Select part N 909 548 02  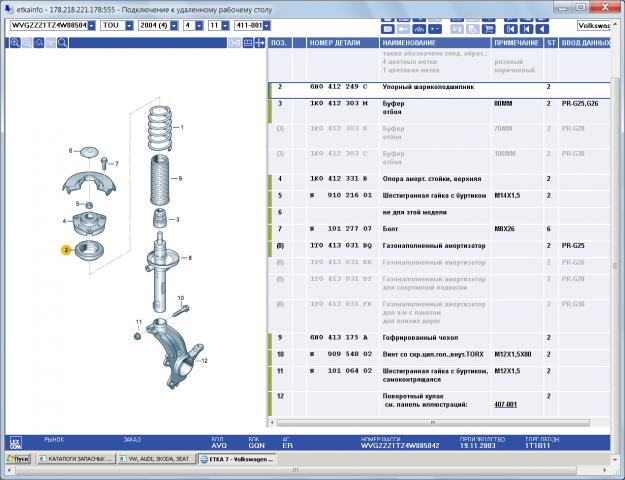(341, 354)
